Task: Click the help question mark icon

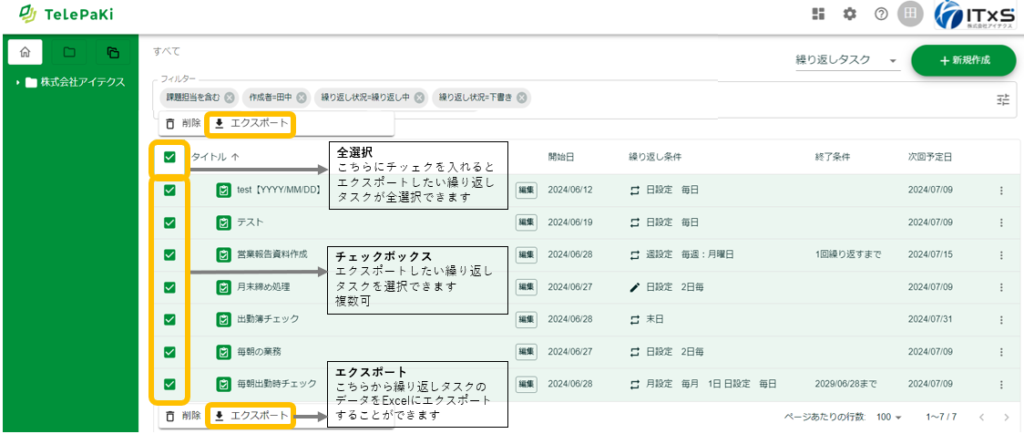Action: 881,14
